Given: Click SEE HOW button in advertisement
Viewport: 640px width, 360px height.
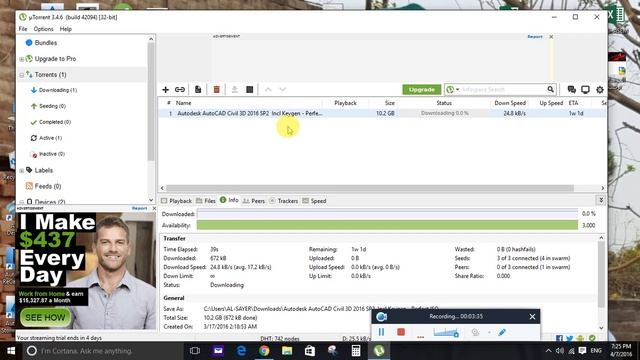Looking at the screenshot, I should point(45,318).
